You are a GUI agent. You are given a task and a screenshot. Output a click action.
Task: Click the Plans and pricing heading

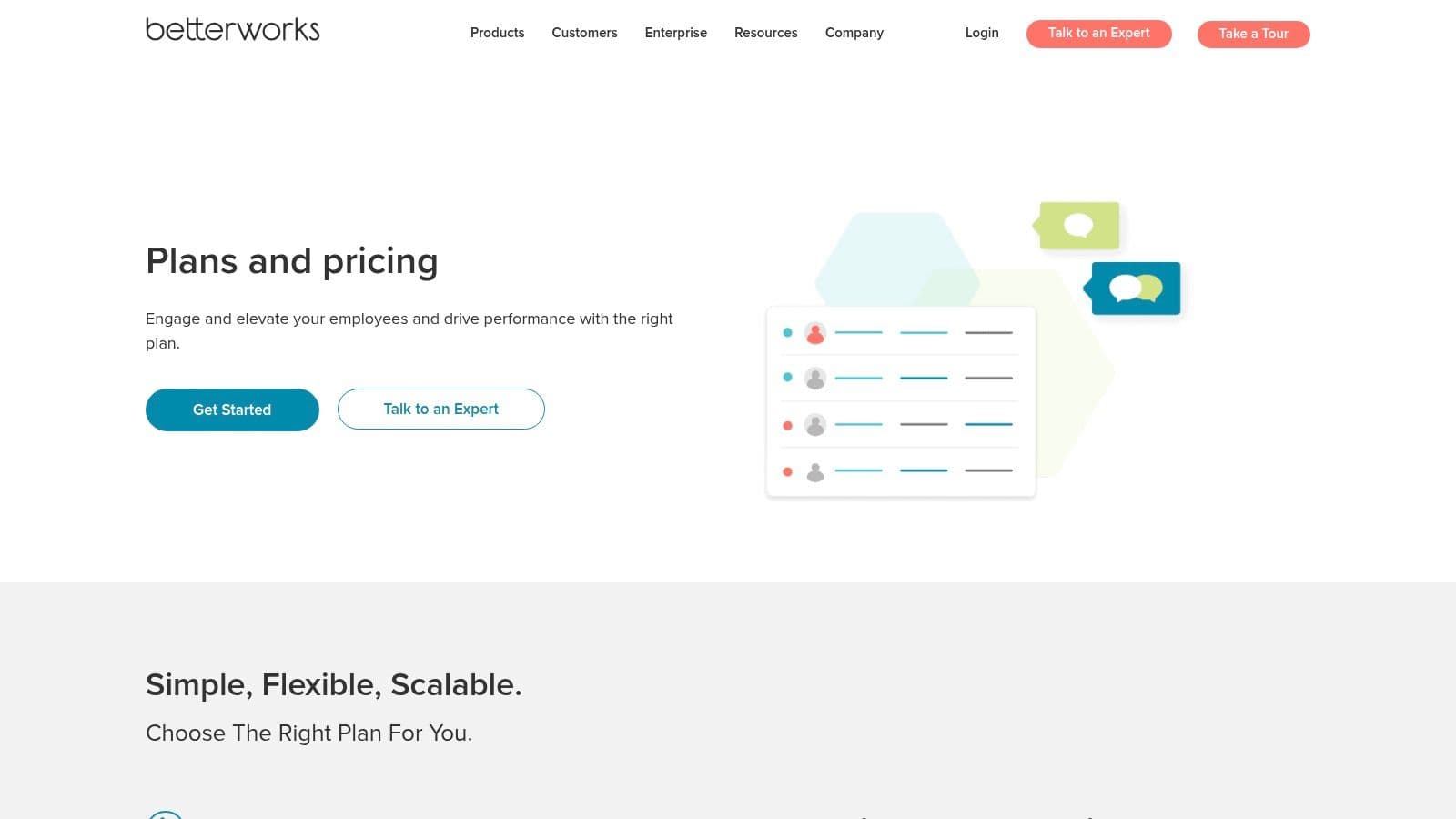(x=292, y=261)
